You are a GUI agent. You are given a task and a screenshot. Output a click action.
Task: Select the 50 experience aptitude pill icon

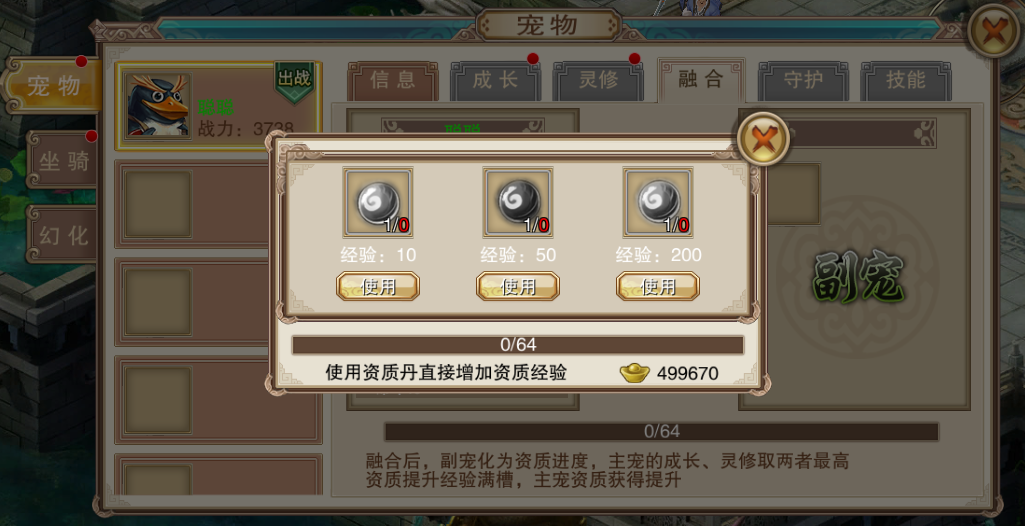click(518, 202)
